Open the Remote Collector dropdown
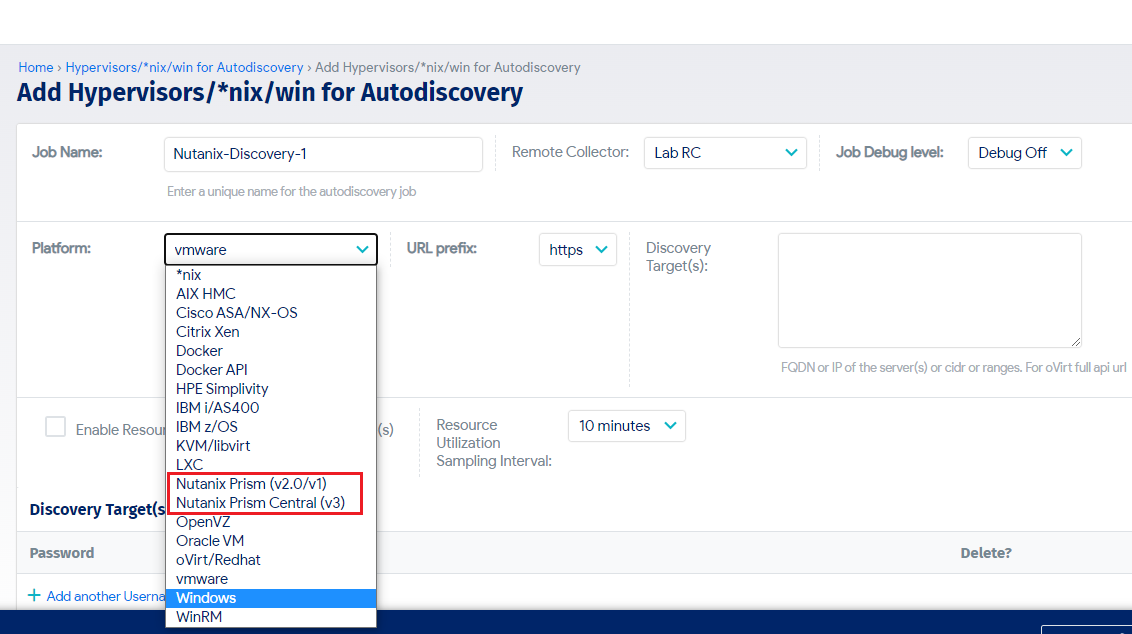The height and width of the screenshot is (634, 1132). click(725, 153)
